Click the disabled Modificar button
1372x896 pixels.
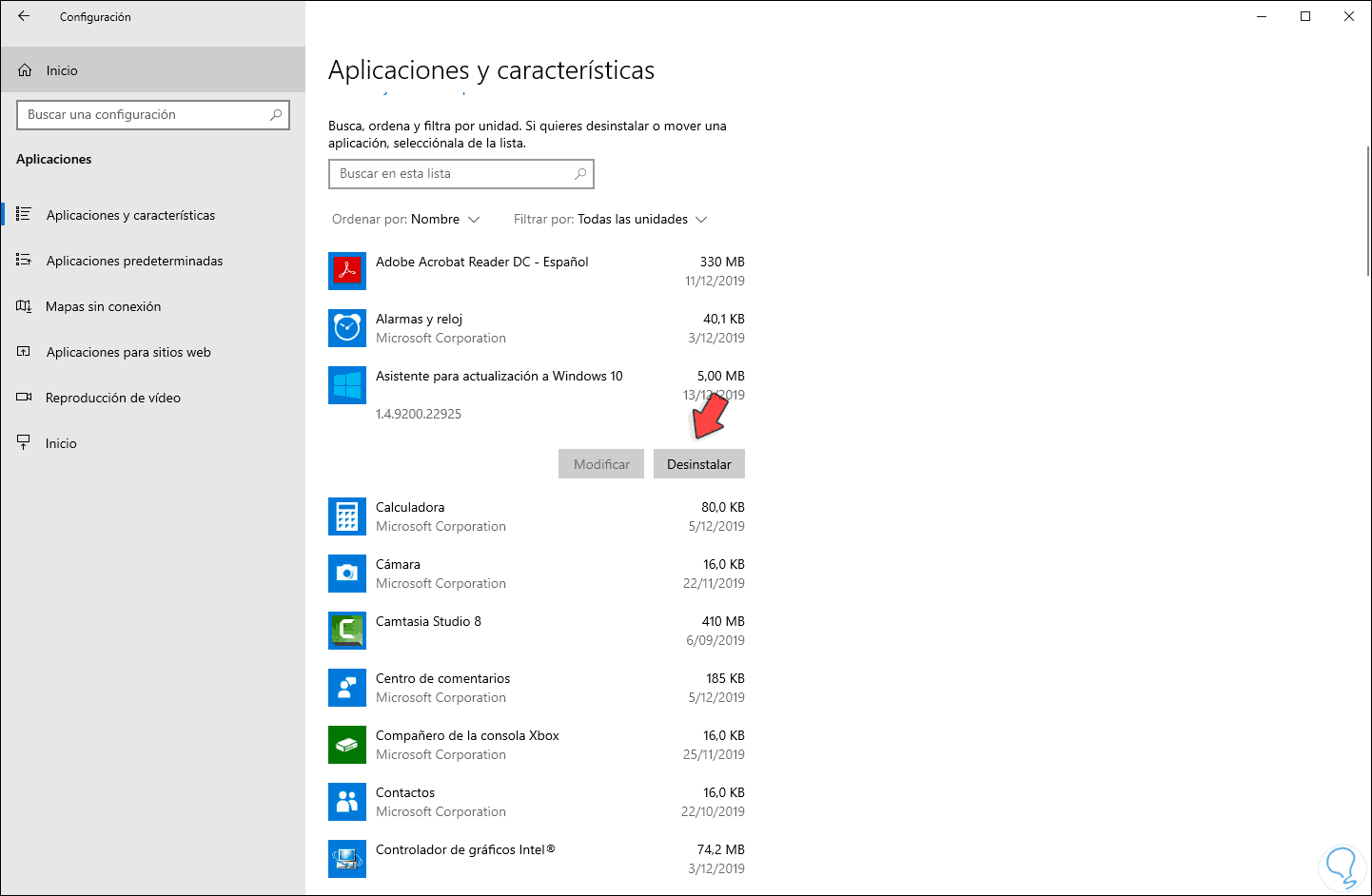tap(601, 464)
